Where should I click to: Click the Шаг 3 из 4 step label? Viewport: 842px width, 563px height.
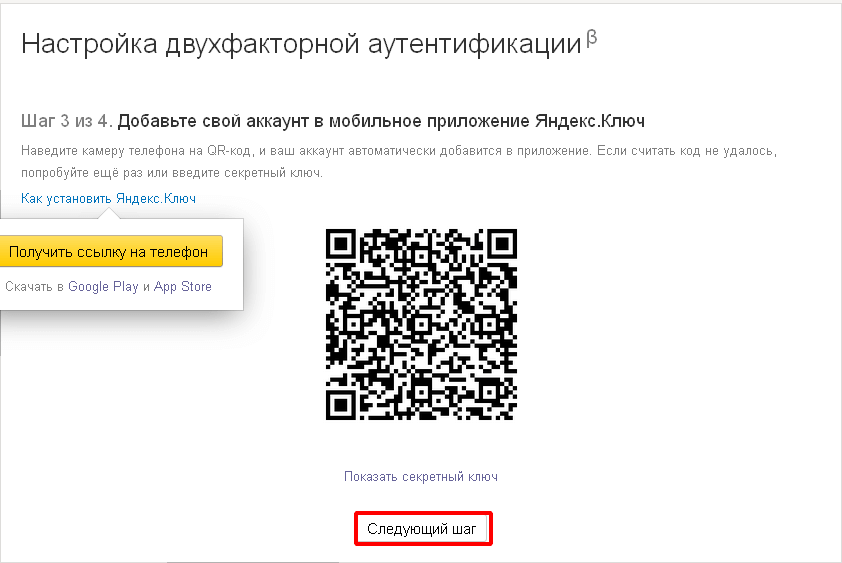point(67,121)
